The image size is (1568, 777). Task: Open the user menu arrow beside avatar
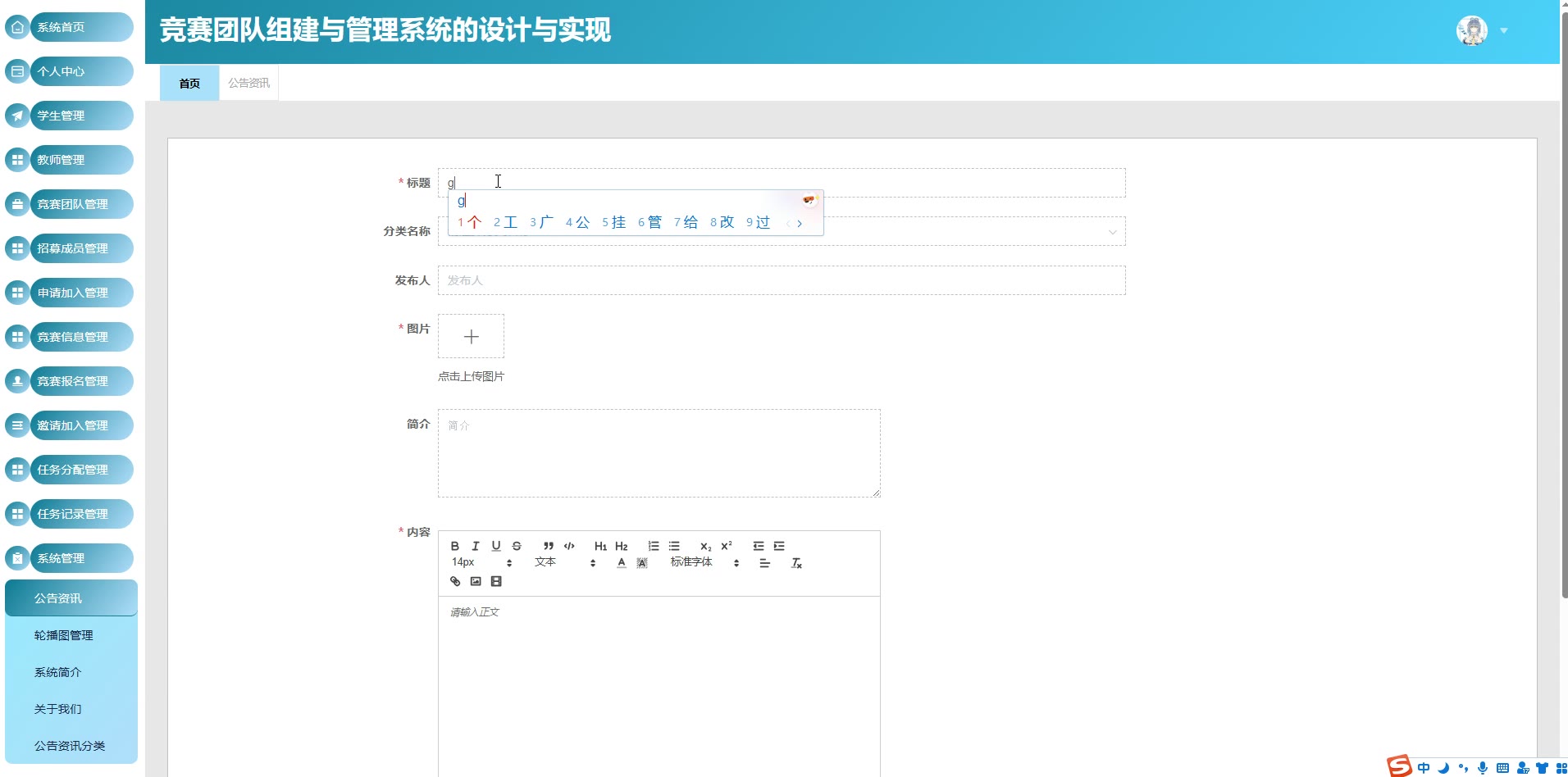point(1504,31)
